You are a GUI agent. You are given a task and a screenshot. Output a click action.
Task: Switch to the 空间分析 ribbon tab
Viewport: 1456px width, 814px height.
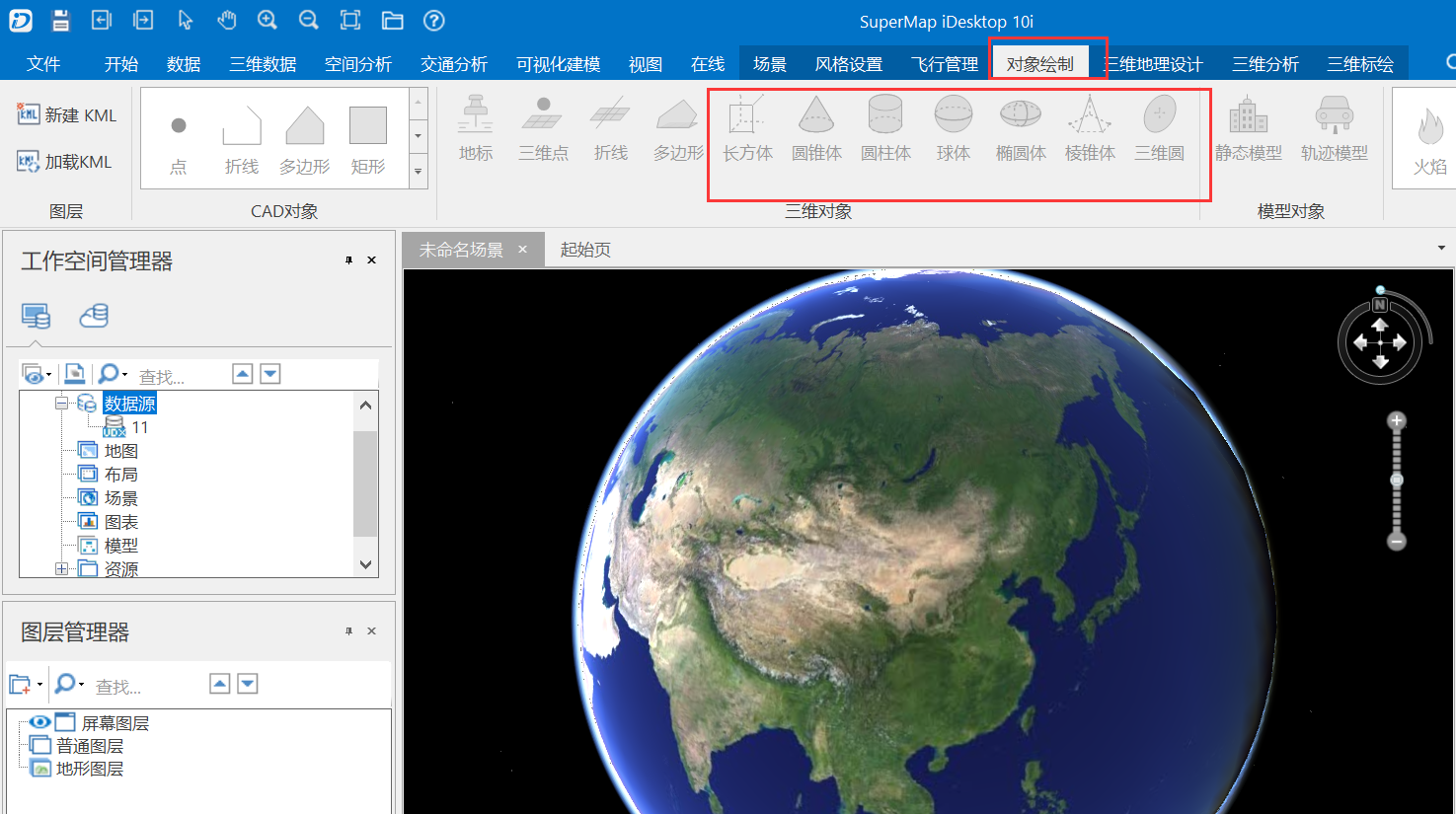click(x=358, y=64)
